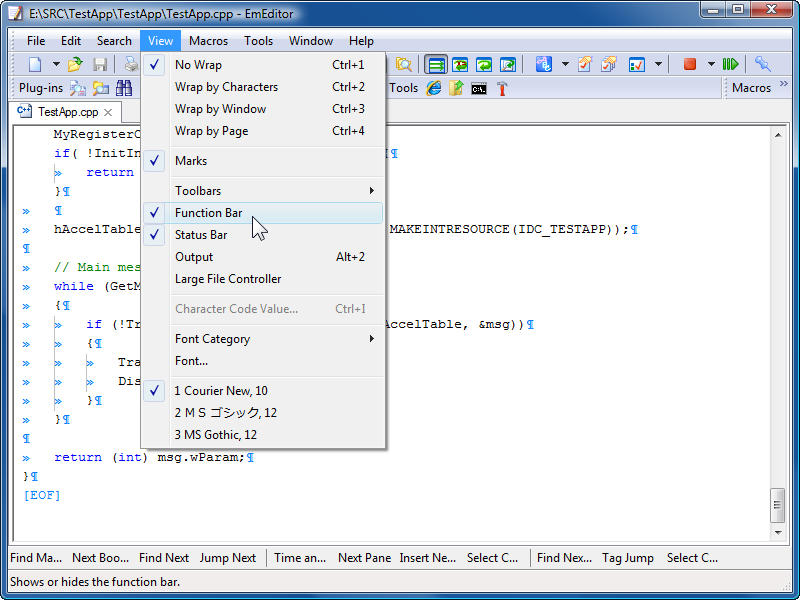Viewport: 800px width, 600px height.
Task: Click Tag Jump on the function bar
Action: coord(628,558)
